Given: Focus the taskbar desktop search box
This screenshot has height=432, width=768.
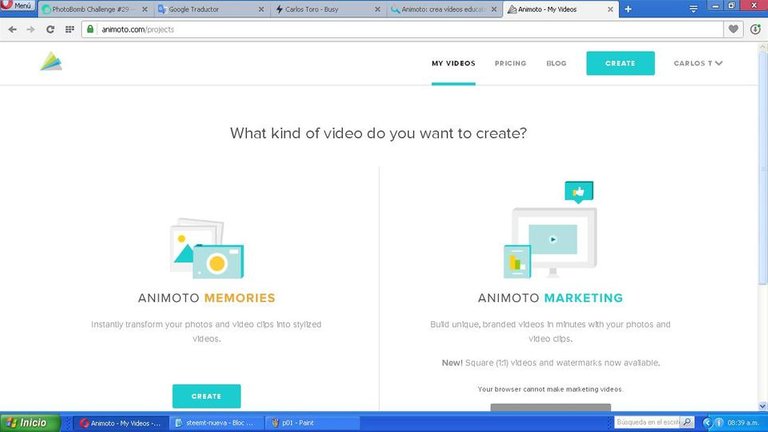Looking at the screenshot, I should coord(648,422).
